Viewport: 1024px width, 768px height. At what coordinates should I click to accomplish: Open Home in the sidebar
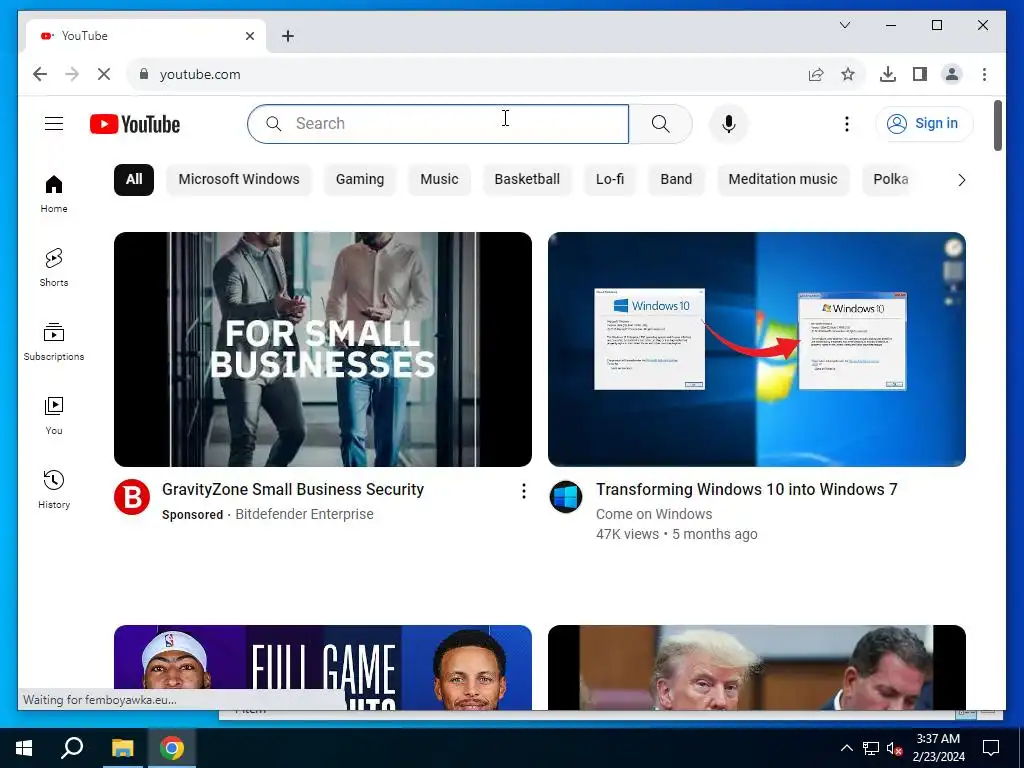(x=54, y=194)
